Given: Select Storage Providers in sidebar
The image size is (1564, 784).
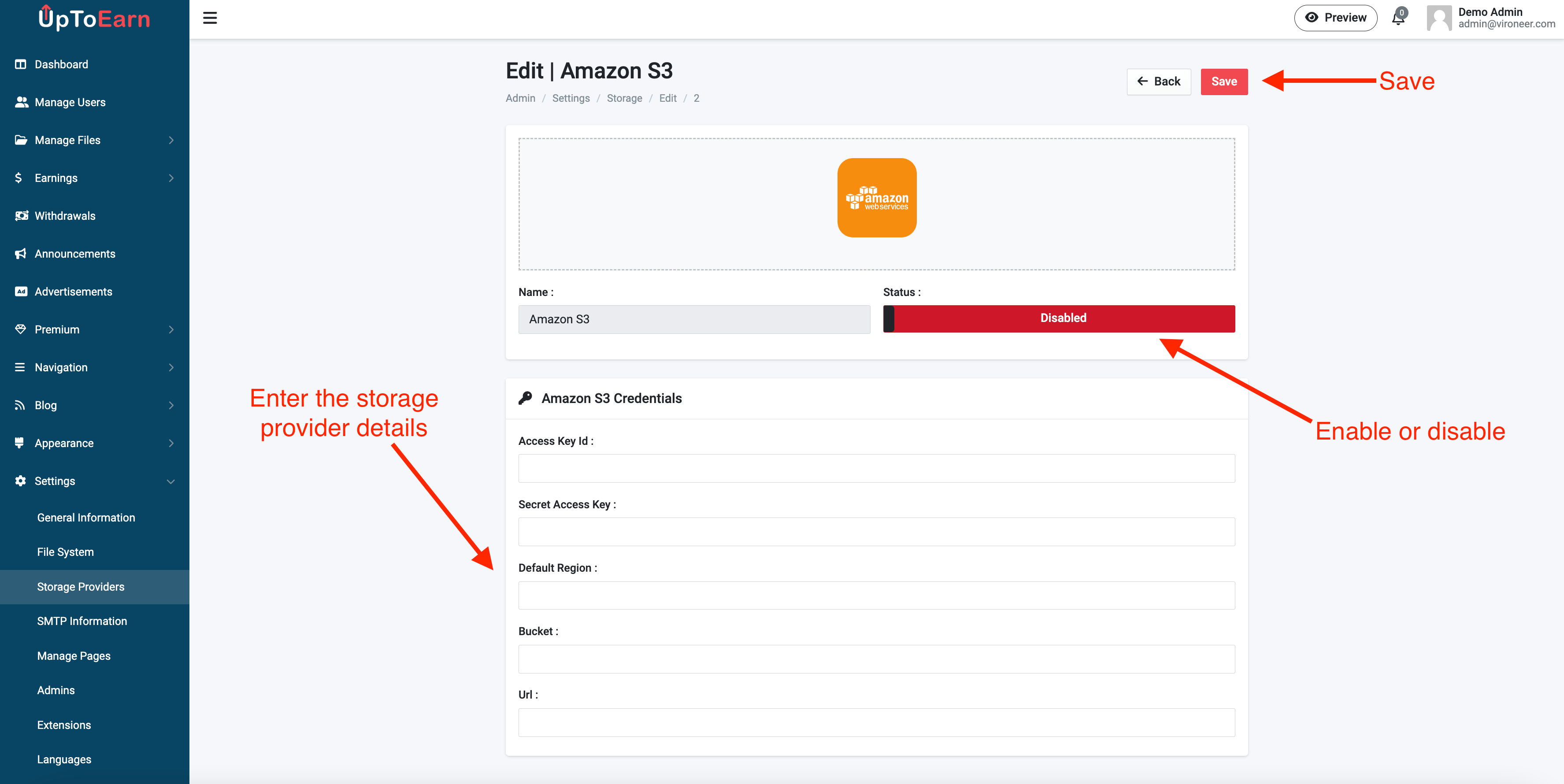Looking at the screenshot, I should tap(80, 586).
